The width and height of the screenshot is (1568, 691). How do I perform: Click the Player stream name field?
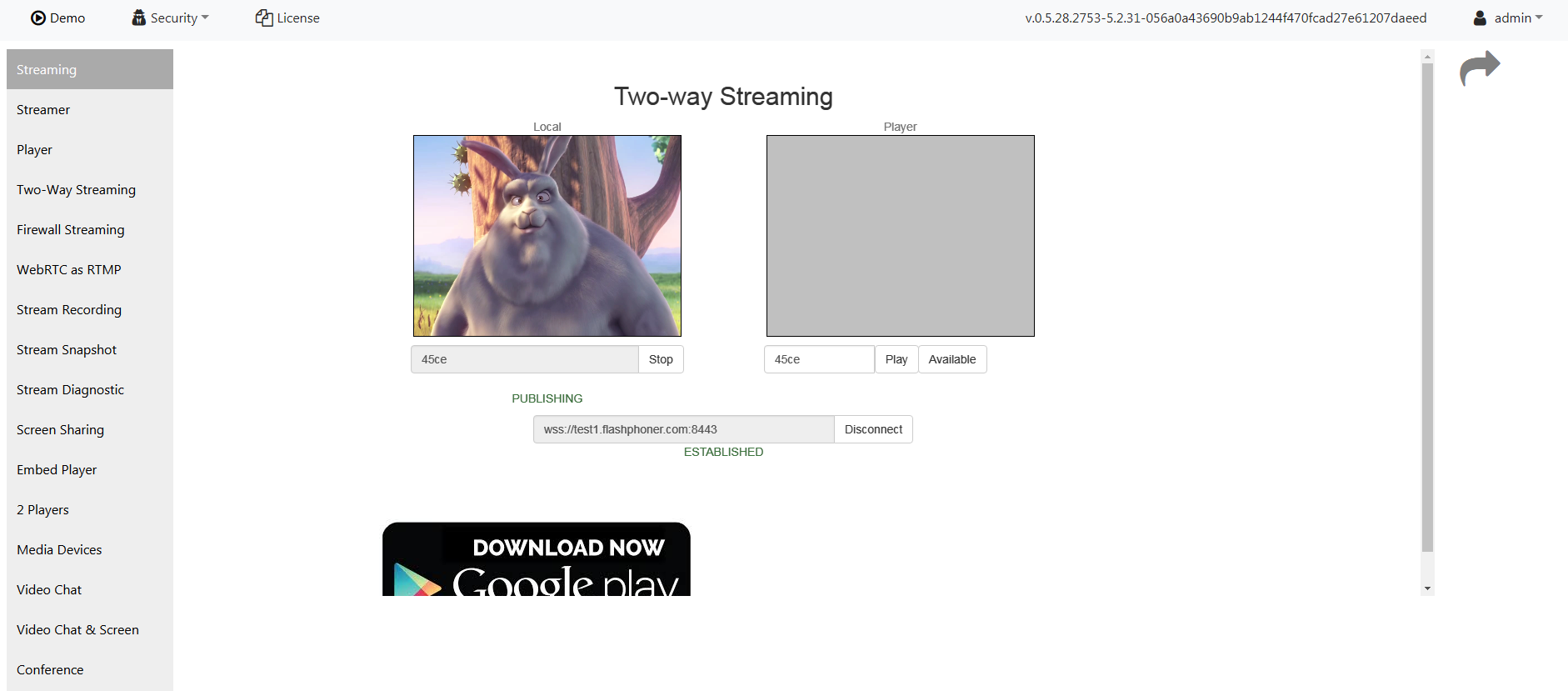pos(819,359)
